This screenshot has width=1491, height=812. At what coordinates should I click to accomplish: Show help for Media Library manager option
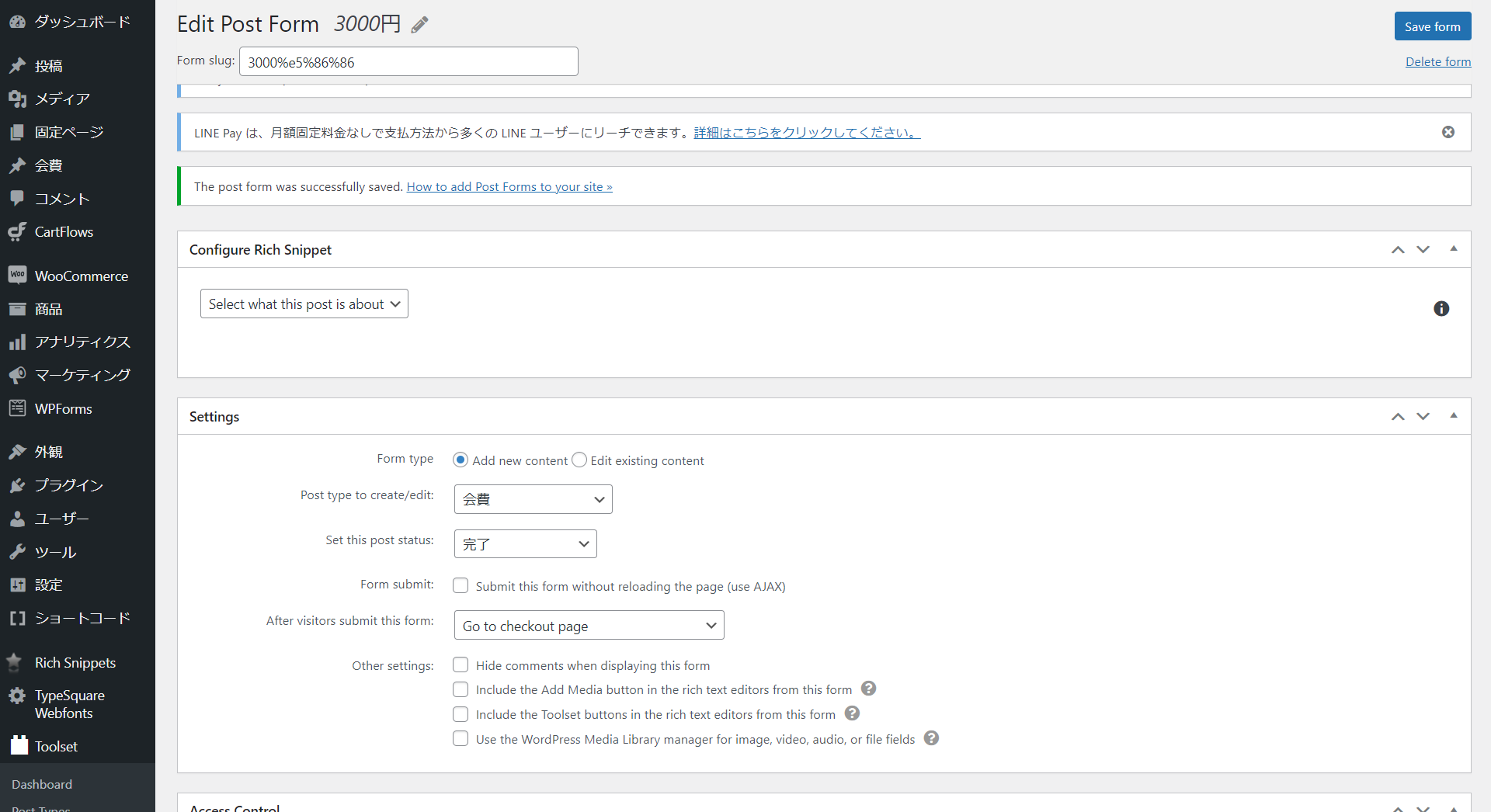point(932,738)
